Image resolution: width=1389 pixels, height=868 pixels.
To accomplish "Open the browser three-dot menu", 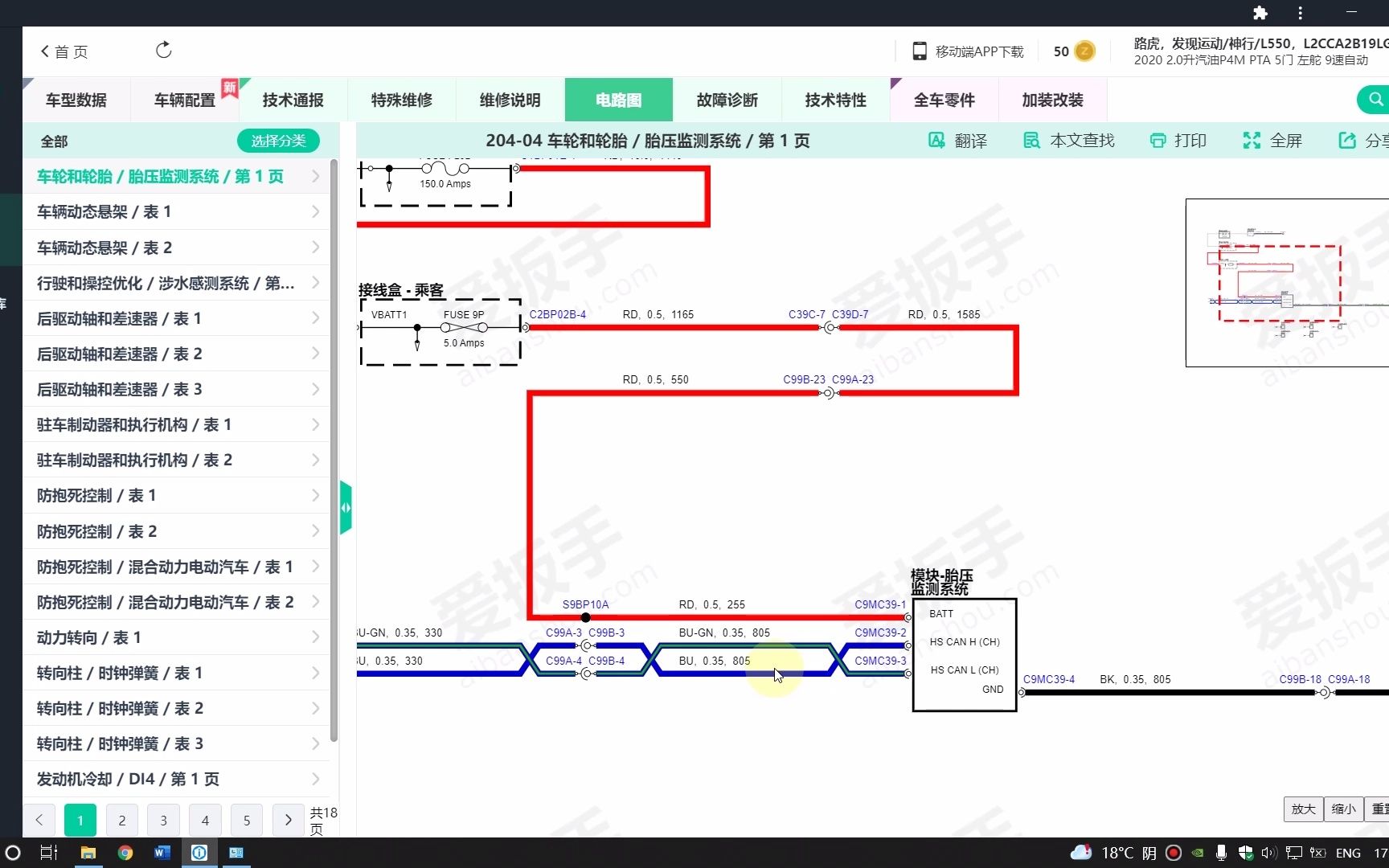I will (x=1300, y=13).
